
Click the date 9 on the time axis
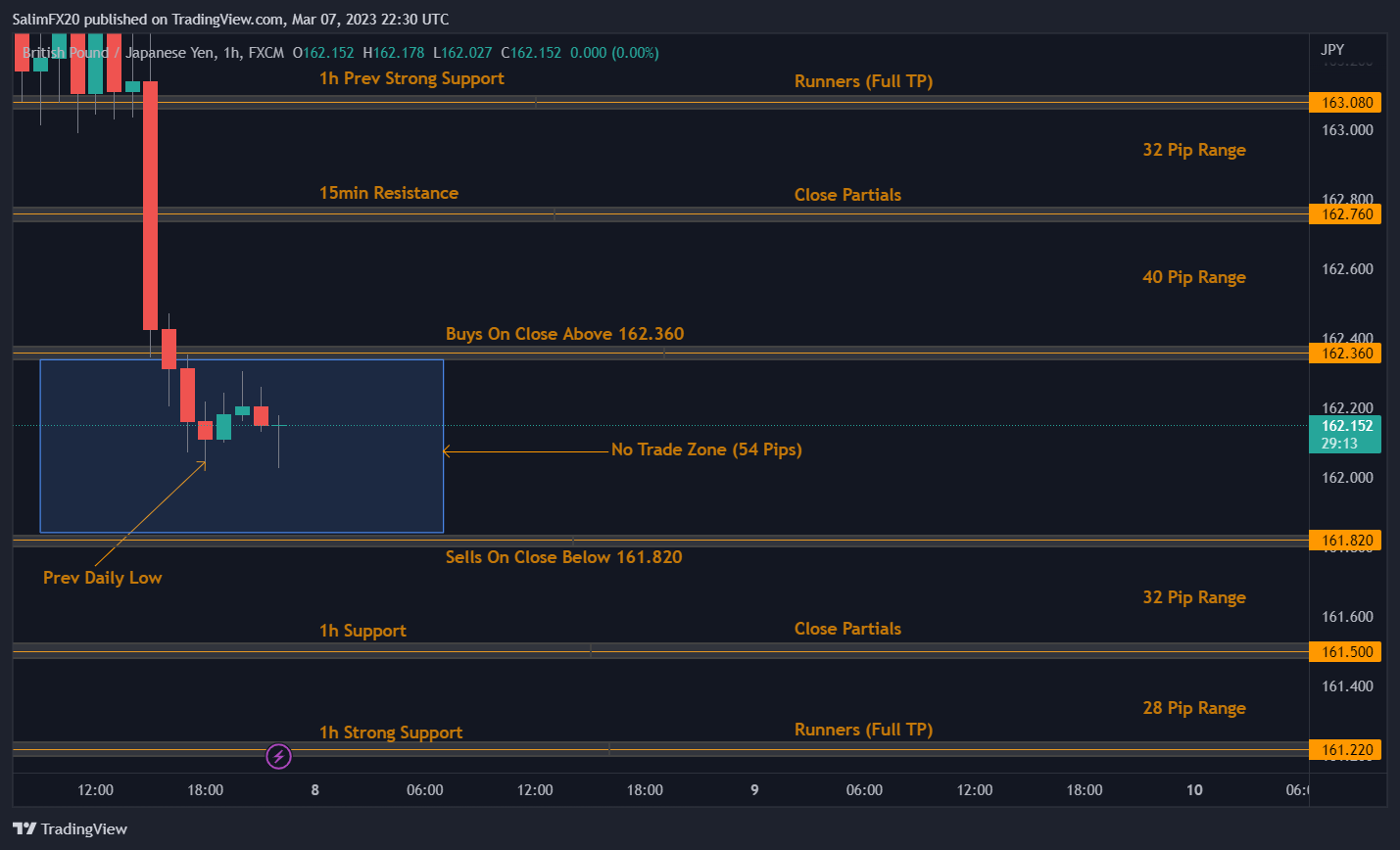coord(754,790)
